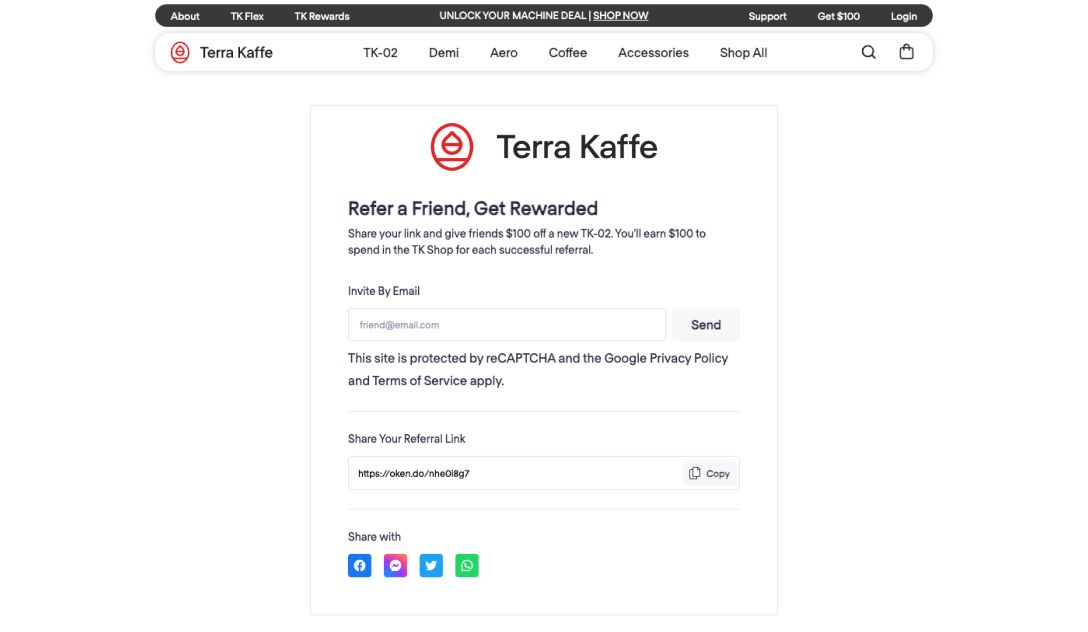The height and width of the screenshot is (632, 1088).
Task: Follow the SHOP NOW banner link
Action: coord(620,16)
